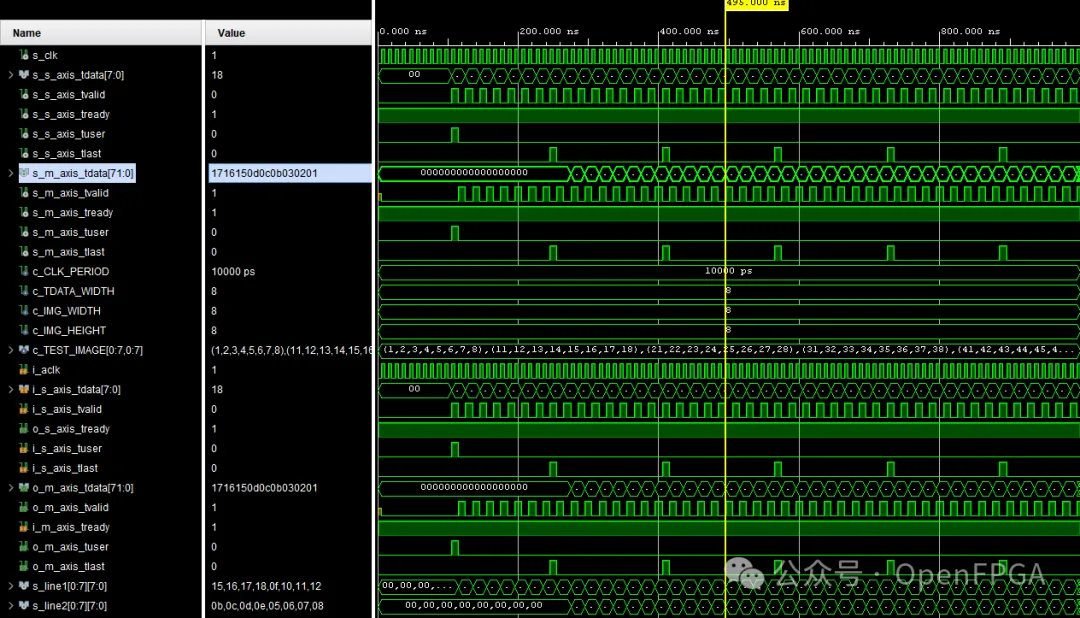The height and width of the screenshot is (618, 1080).
Task: Select the c_IMG_HEIGHT row name
Action: tap(69, 331)
